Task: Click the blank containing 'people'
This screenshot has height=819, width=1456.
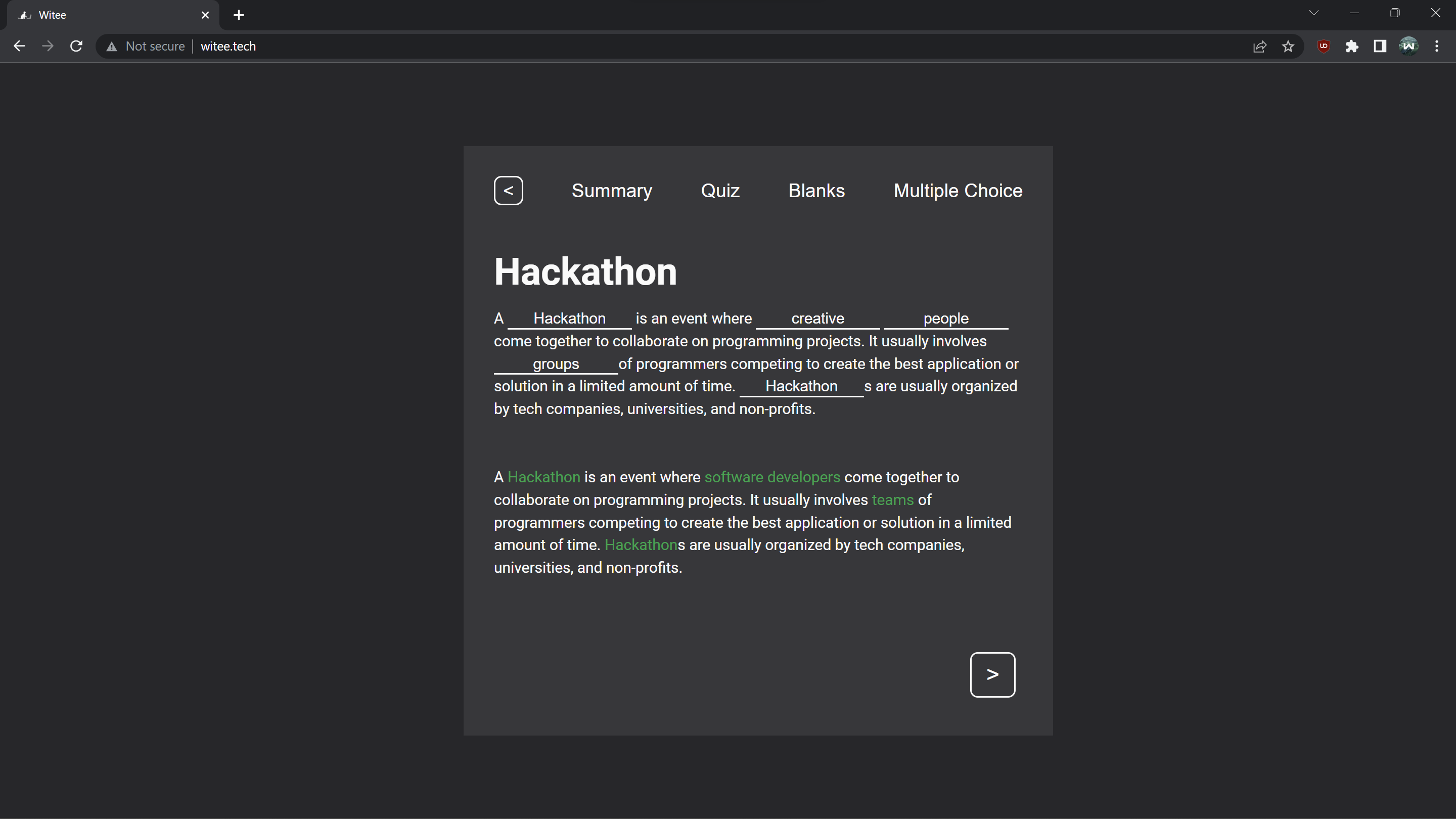Action: [945, 318]
